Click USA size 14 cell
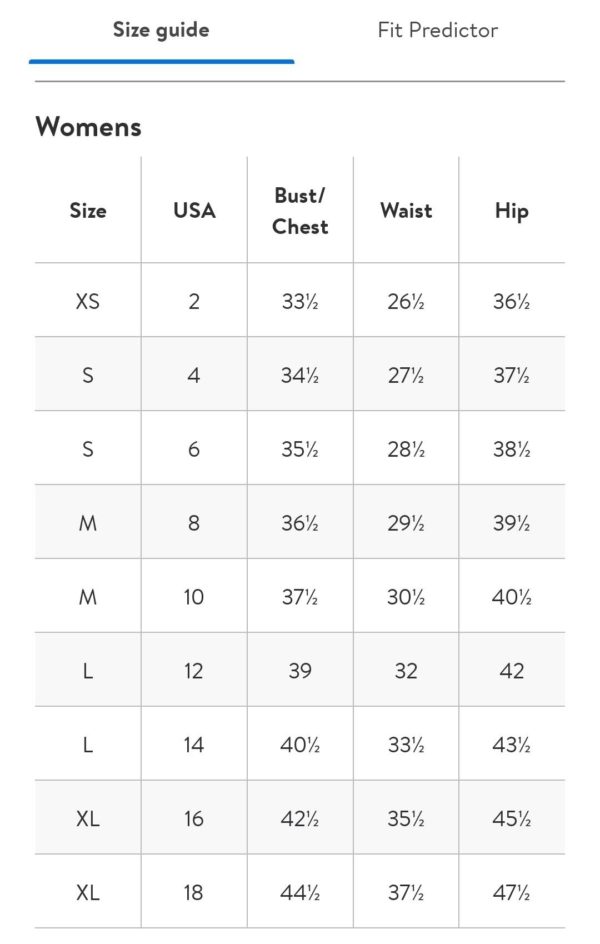This screenshot has width=600, height=944. [194, 745]
